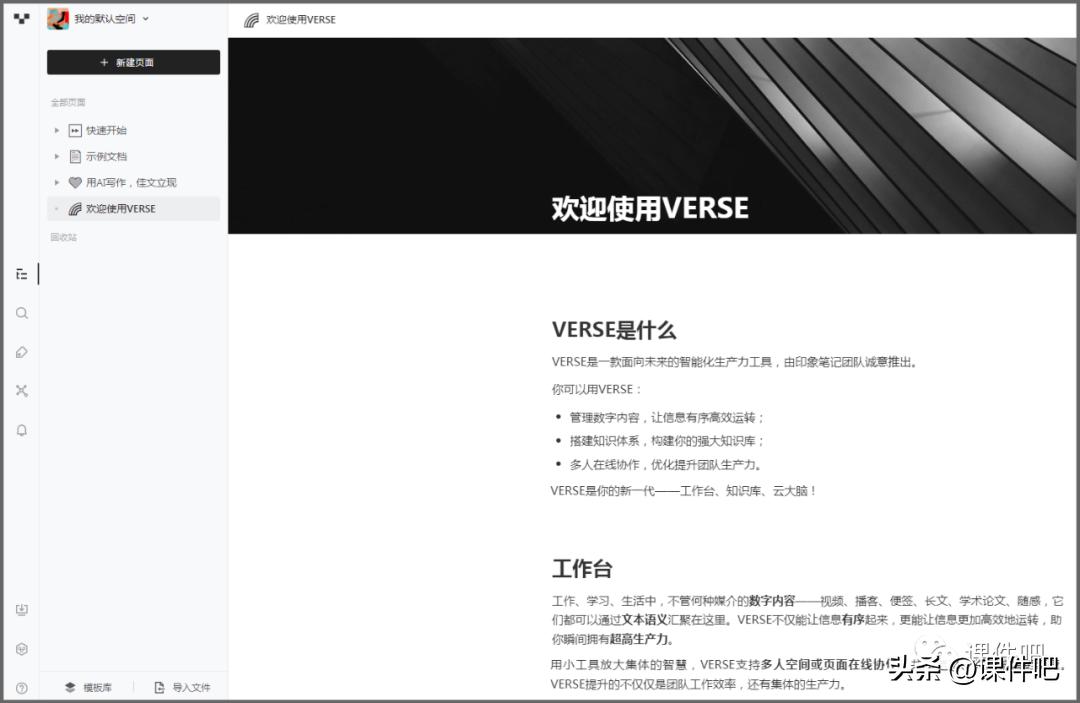Open the 快速开始 page
Image resolution: width=1080 pixels, height=703 pixels.
click(x=106, y=130)
